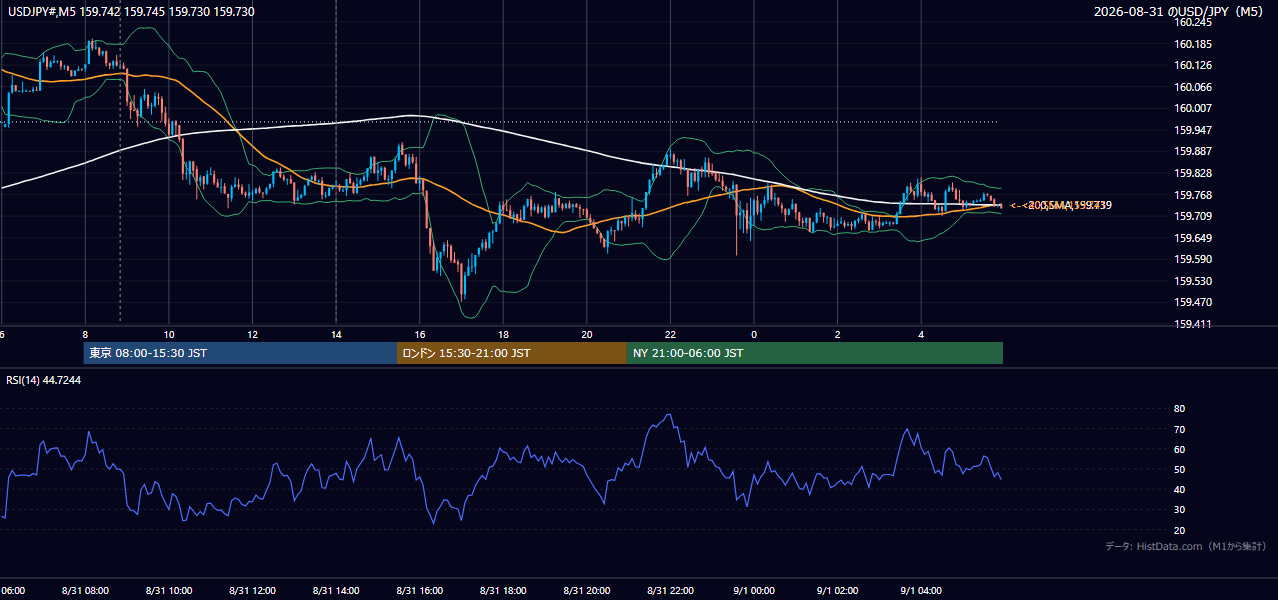Click the 8/31 12:00 bottom time label

[x=252, y=590]
